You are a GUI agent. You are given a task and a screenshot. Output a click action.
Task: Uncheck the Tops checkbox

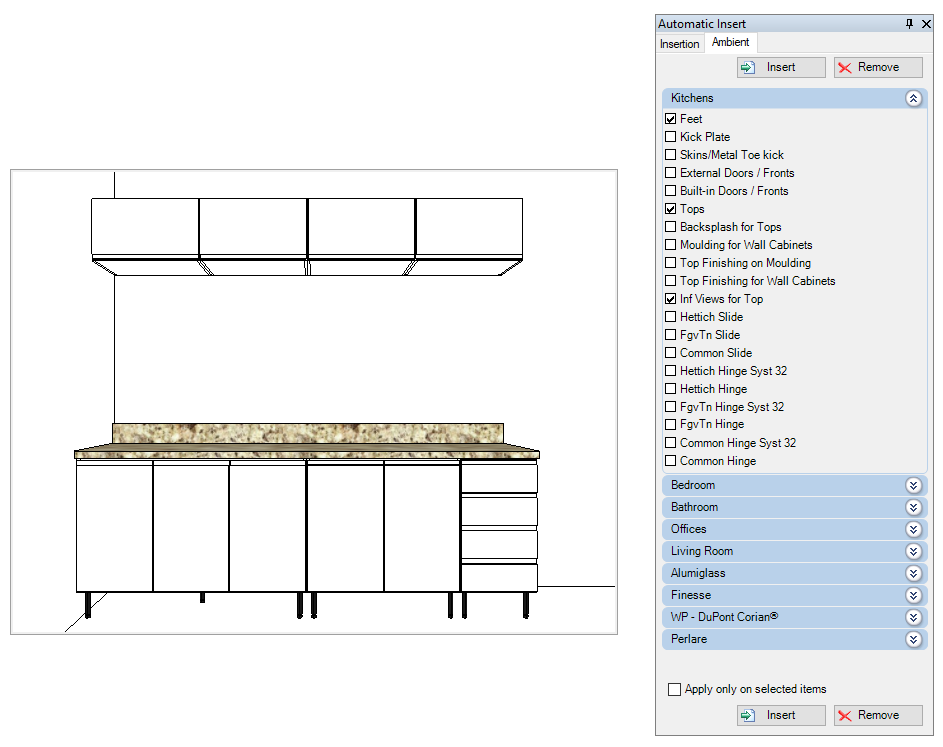click(671, 209)
